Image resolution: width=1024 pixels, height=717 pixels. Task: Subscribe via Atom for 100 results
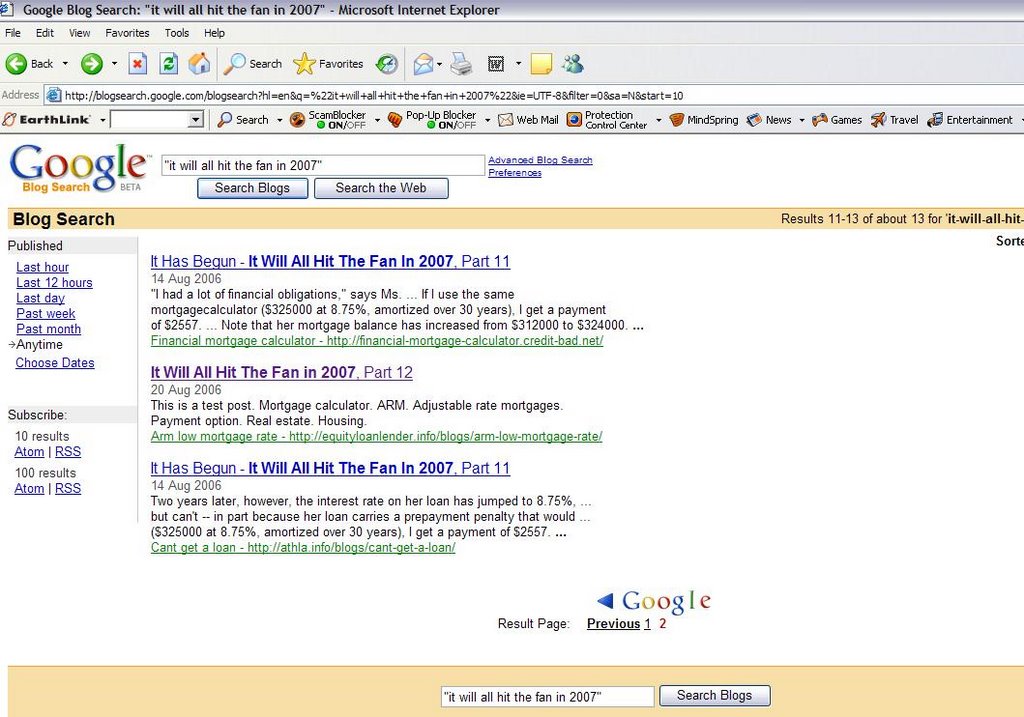point(29,488)
